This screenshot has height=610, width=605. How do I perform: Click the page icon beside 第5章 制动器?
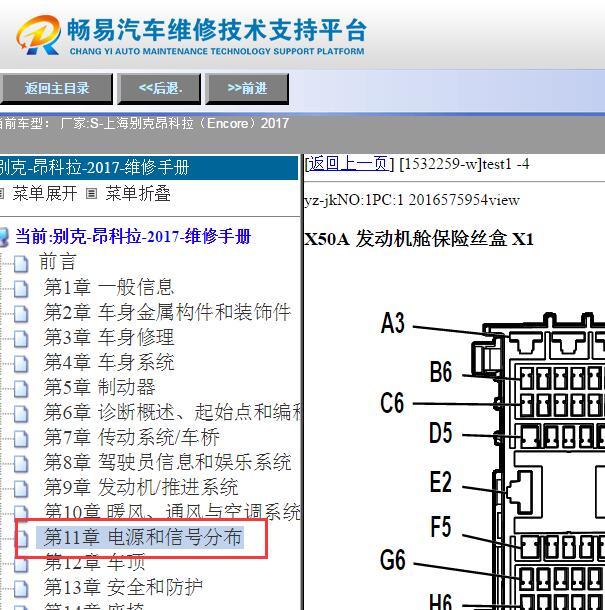pyautogui.click(x=21, y=389)
